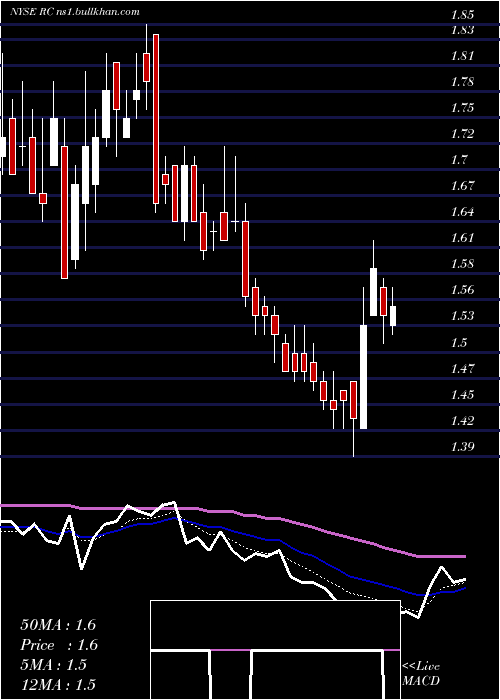The height and width of the screenshot is (700, 500).
Task: Click the 'Price : 1.6' indicator text
Action: (59, 645)
